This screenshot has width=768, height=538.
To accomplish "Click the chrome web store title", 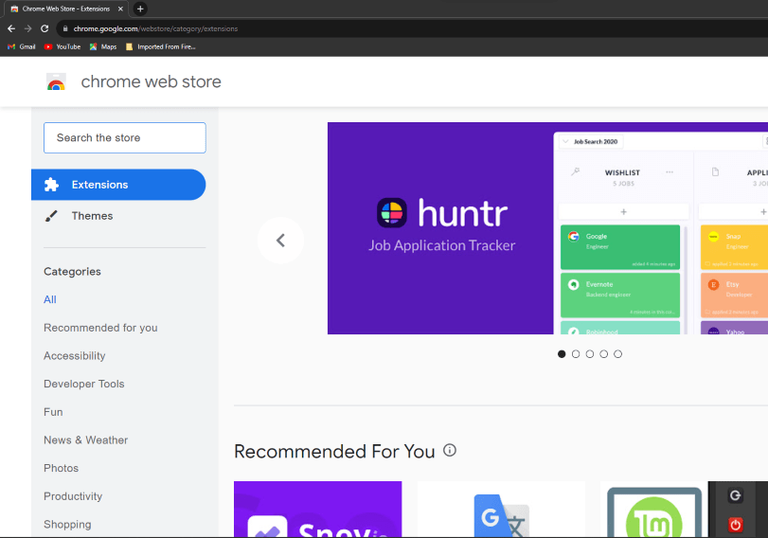I will tap(151, 82).
